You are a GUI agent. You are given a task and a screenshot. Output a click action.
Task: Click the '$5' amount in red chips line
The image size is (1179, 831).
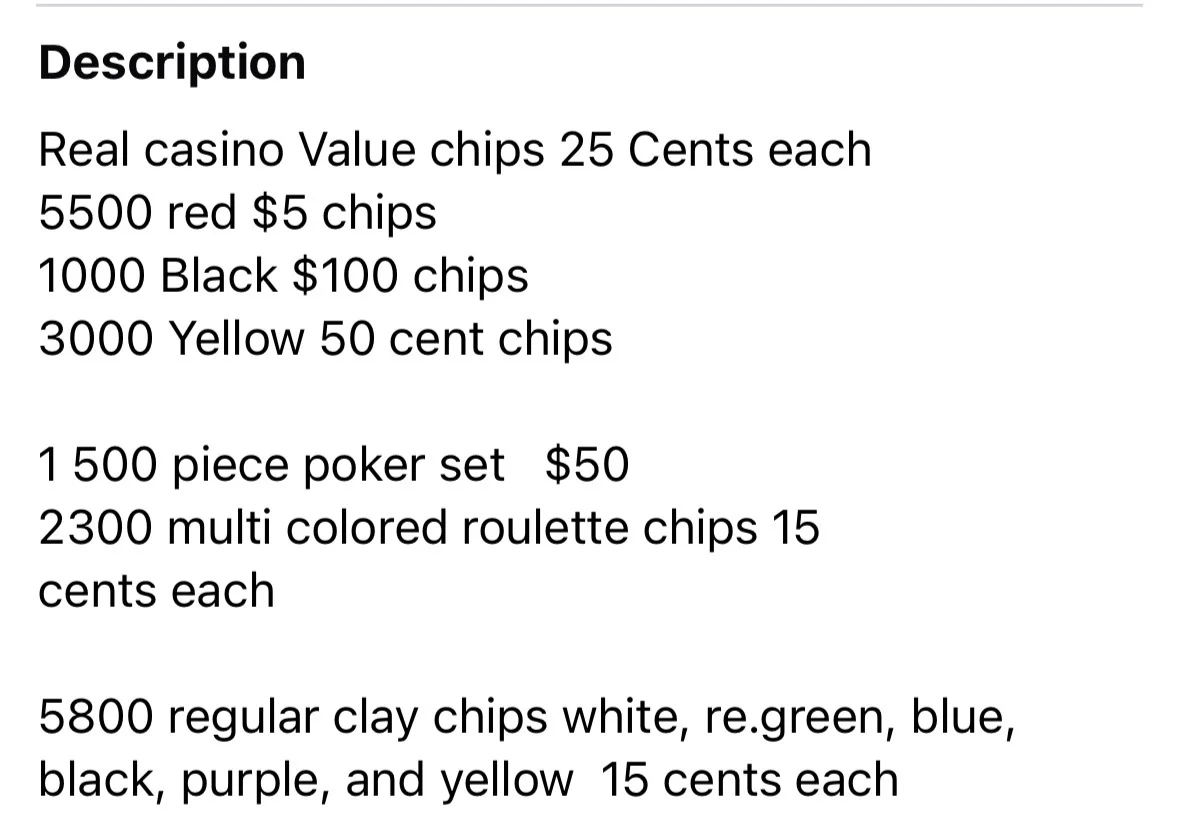pos(280,213)
